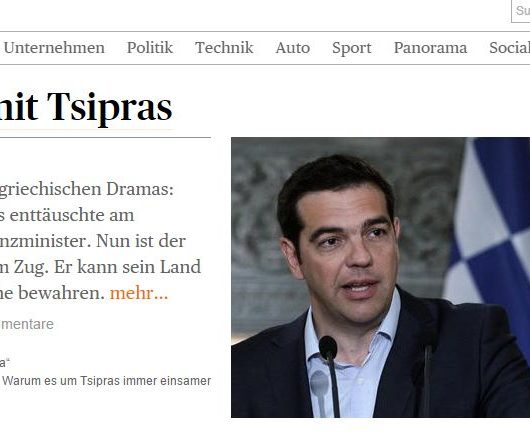The width and height of the screenshot is (530, 437).
Task: Click the teaser line 'griechischen Dramas:'
Action: (87, 189)
